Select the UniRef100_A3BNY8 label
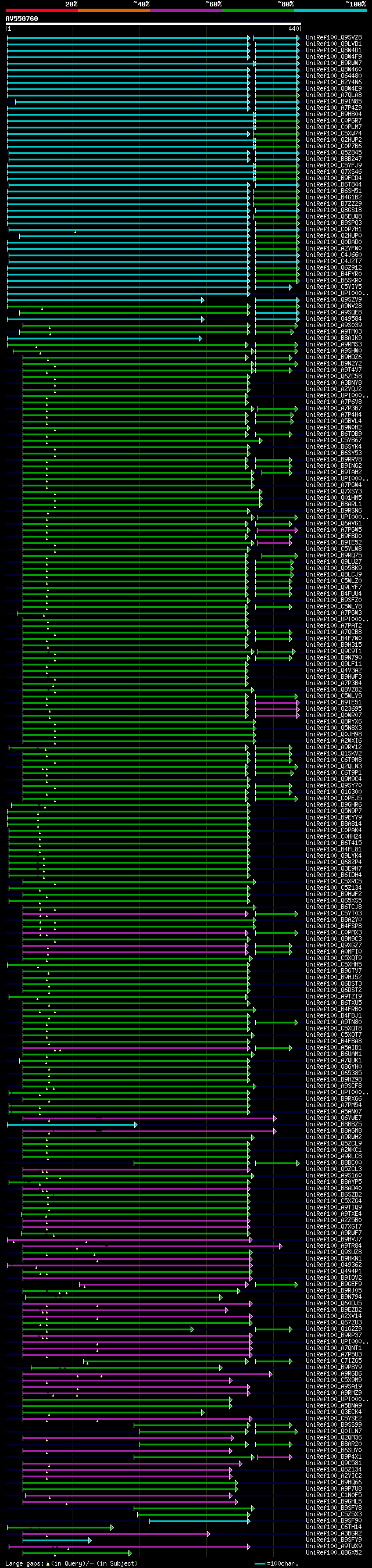Screen dimensions: 372x1568 click(334, 383)
